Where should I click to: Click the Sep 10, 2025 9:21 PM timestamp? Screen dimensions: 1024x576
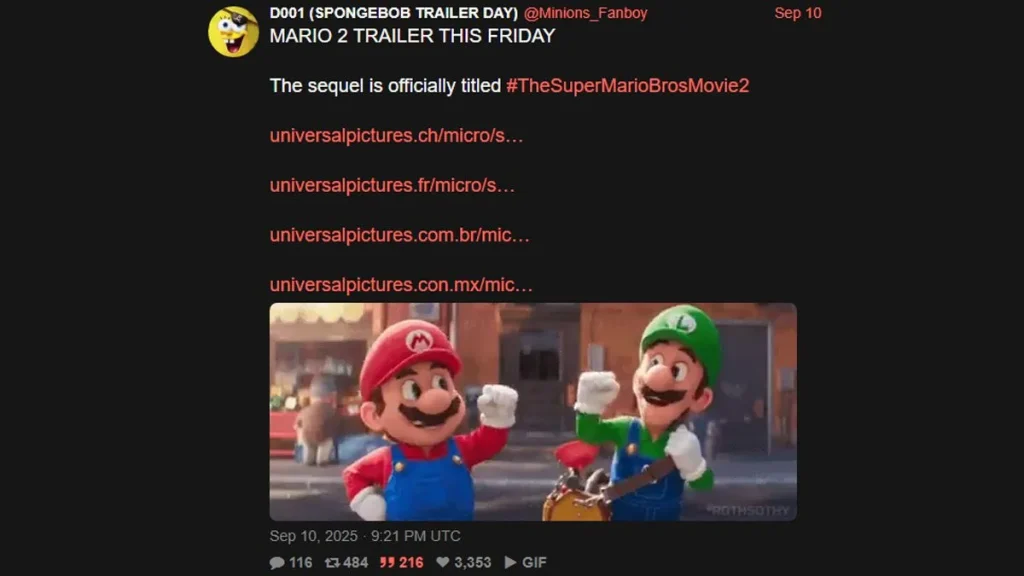coord(365,536)
